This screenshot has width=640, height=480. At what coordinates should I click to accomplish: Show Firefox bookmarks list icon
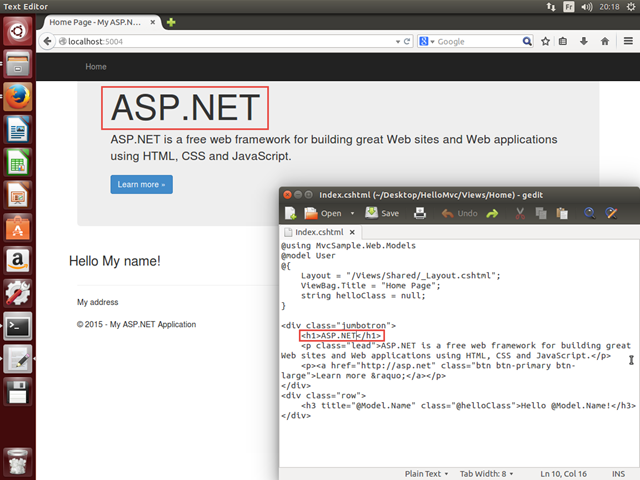point(563,41)
